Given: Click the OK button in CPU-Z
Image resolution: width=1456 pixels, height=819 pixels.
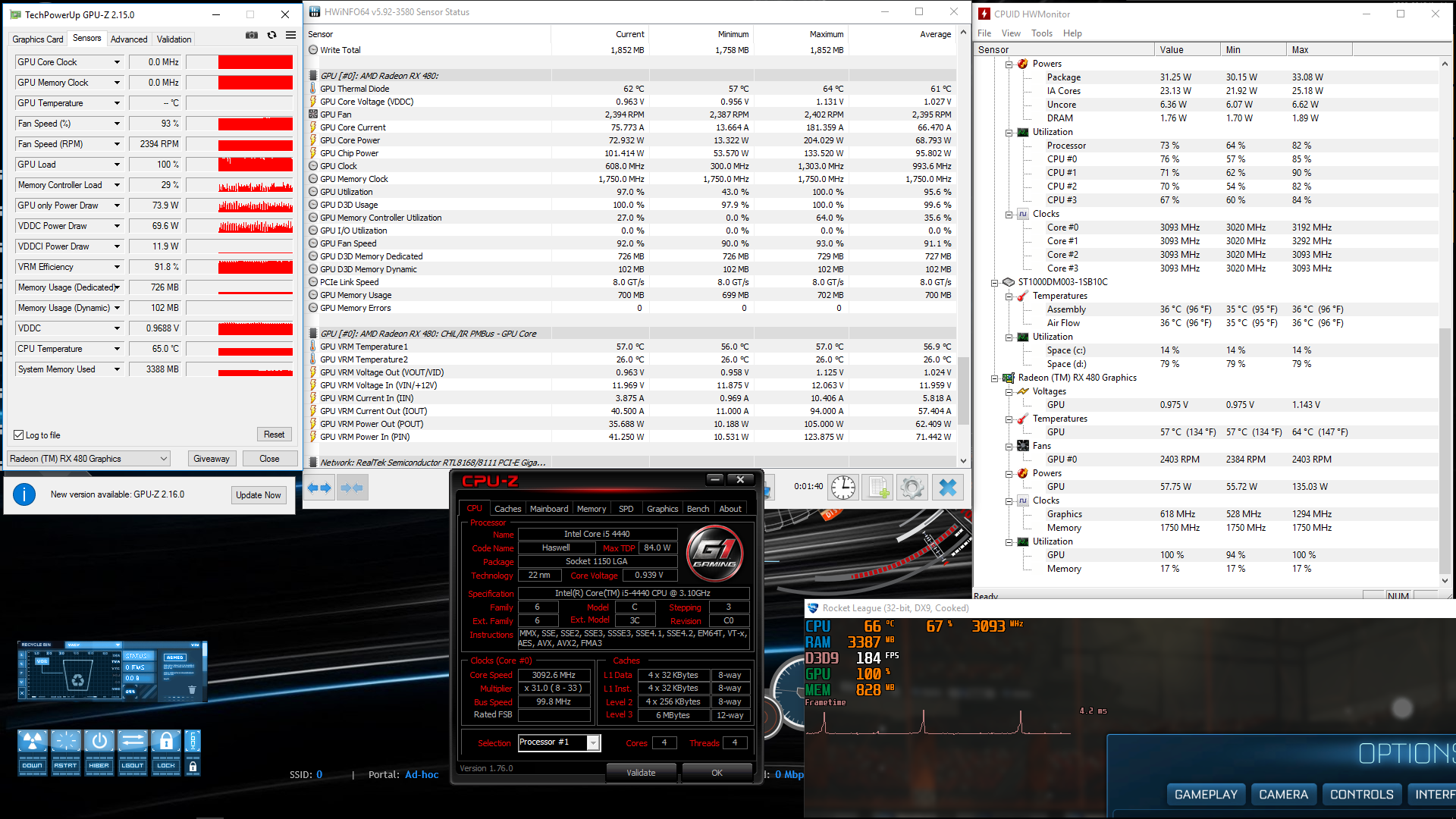Looking at the screenshot, I should [717, 773].
